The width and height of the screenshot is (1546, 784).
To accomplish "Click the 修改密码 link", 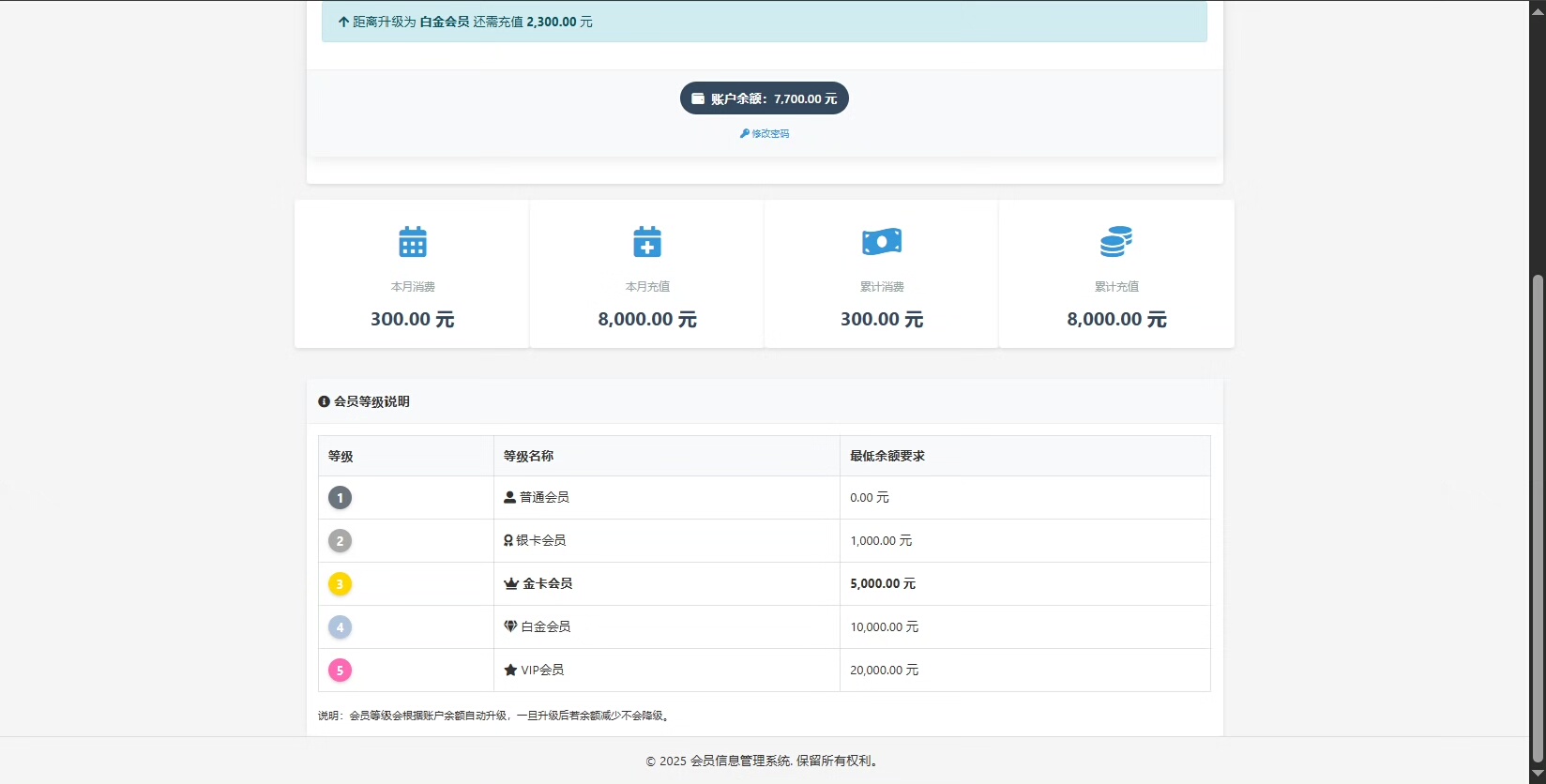I will [765, 134].
